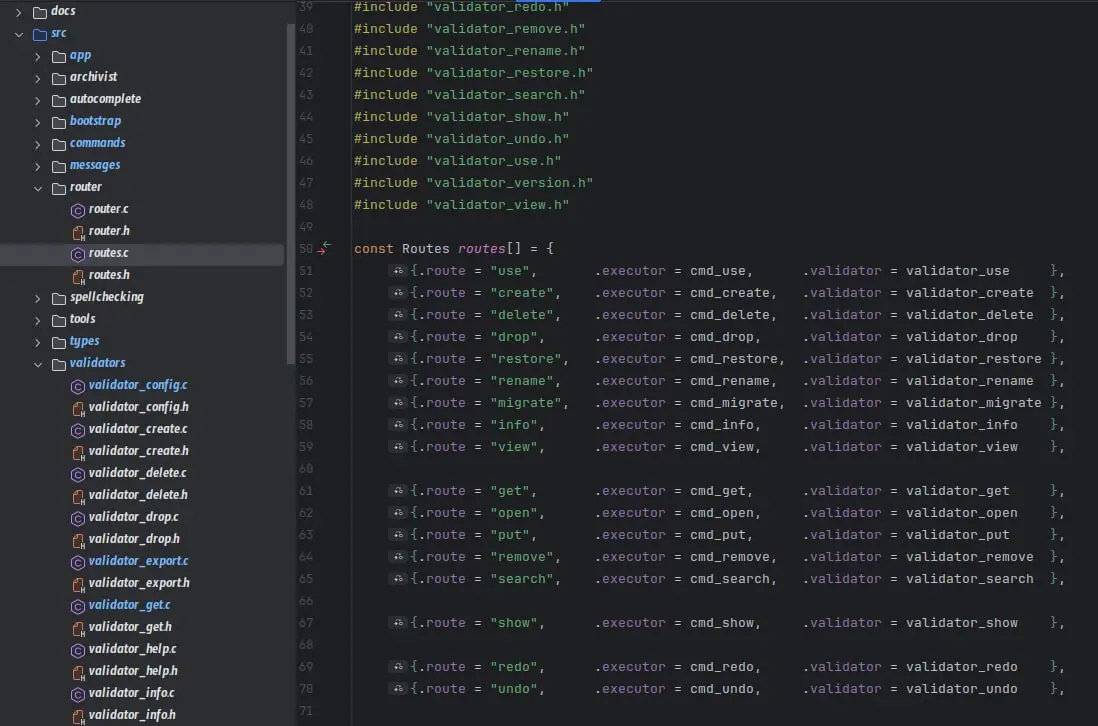Click the project tree vertical scrollbar
The width and height of the screenshot is (1098, 726).
coord(291,194)
